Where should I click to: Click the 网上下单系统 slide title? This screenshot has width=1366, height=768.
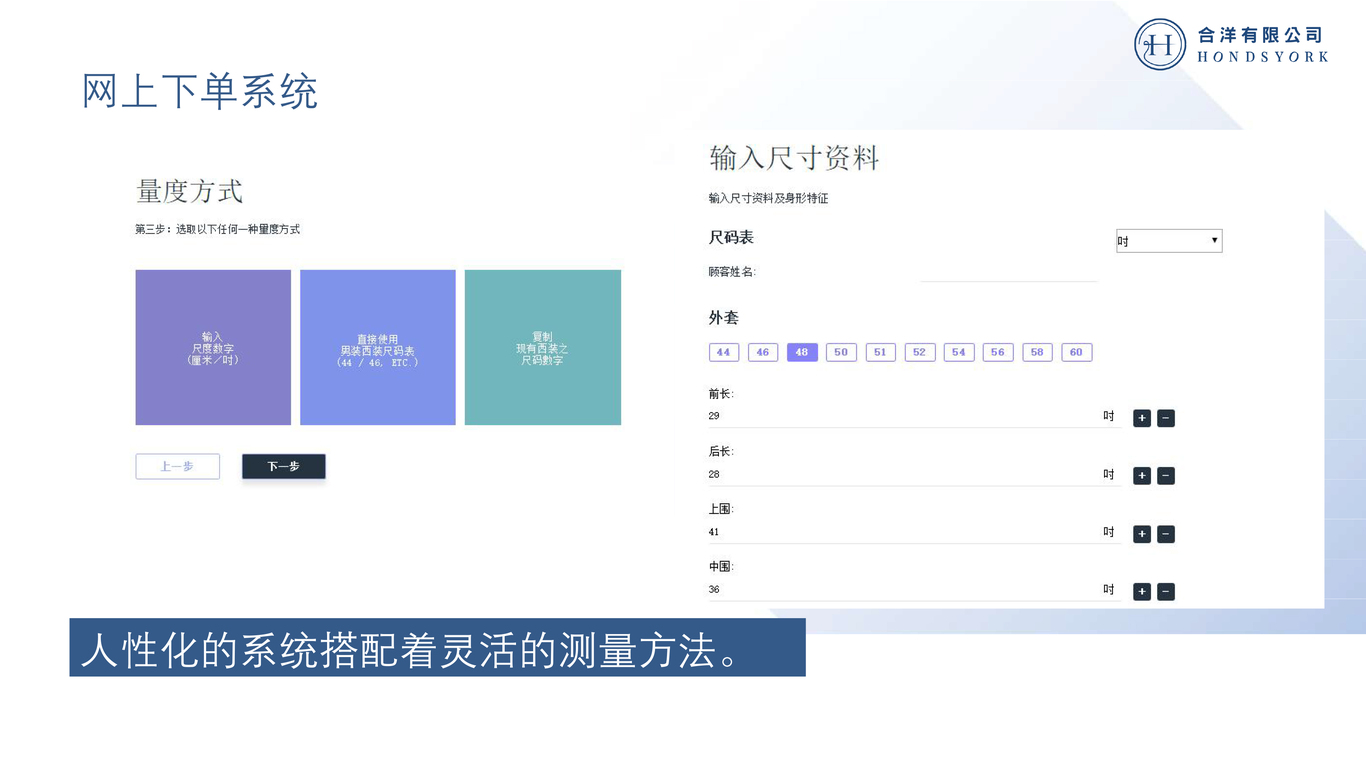point(200,92)
